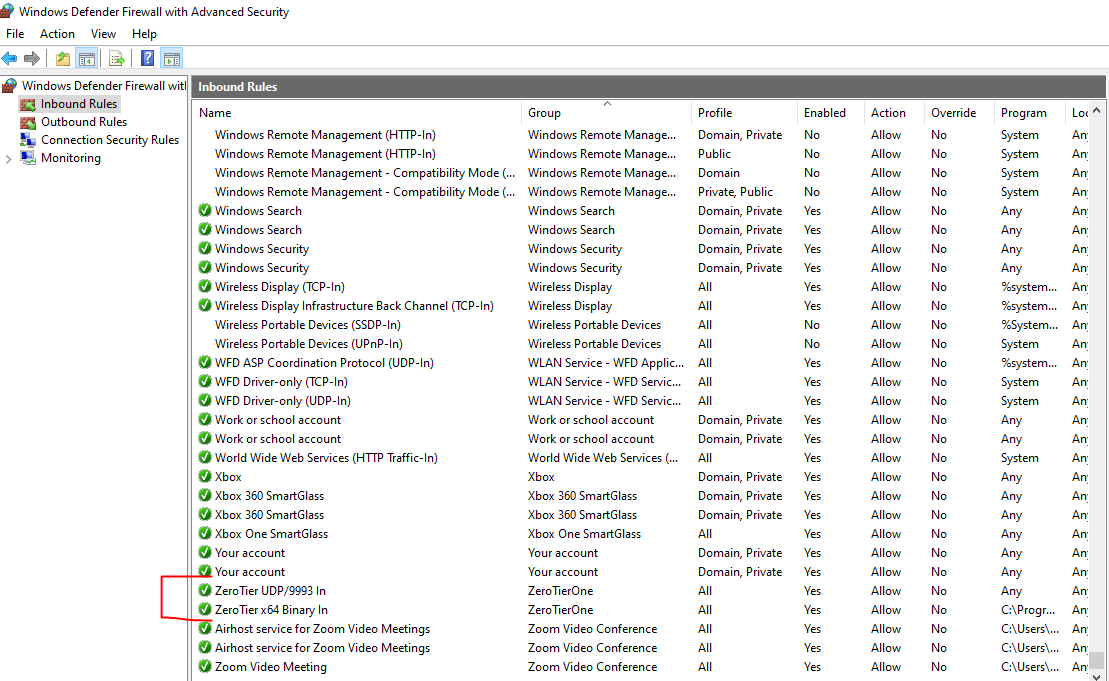1109x681 pixels.
Task: Click green check icon beside ZeroTier UDP/9993 In
Action: [205, 591]
